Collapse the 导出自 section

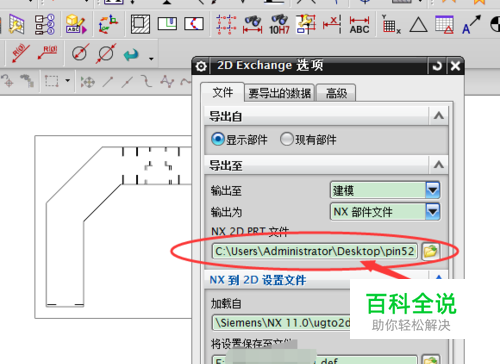[x=439, y=116]
